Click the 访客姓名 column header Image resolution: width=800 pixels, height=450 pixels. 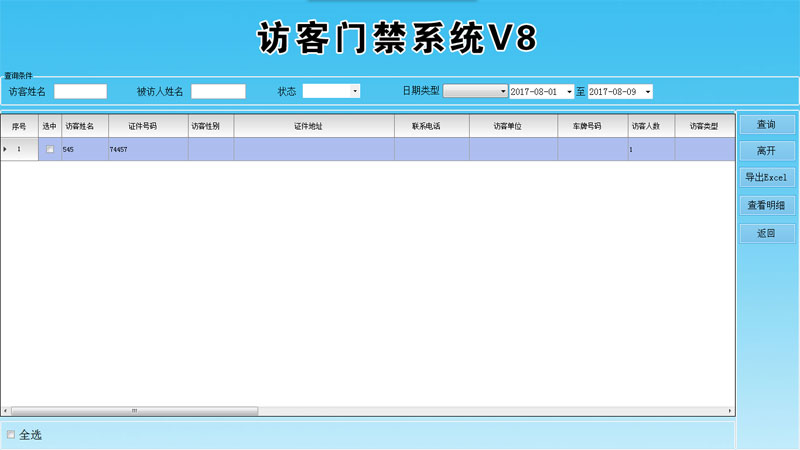click(x=85, y=126)
